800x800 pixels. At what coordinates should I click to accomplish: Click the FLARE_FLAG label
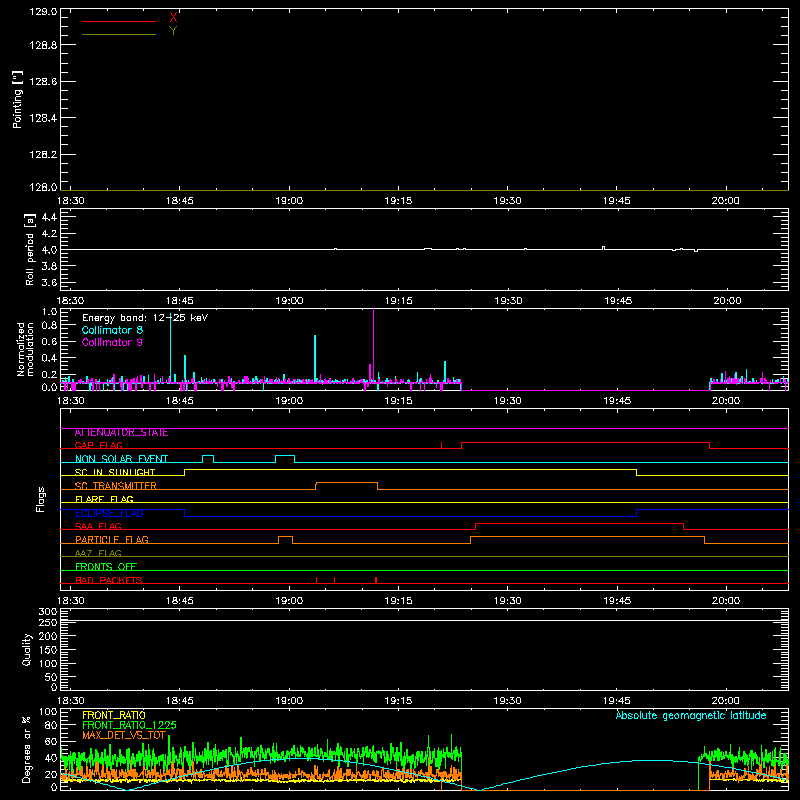(104, 499)
